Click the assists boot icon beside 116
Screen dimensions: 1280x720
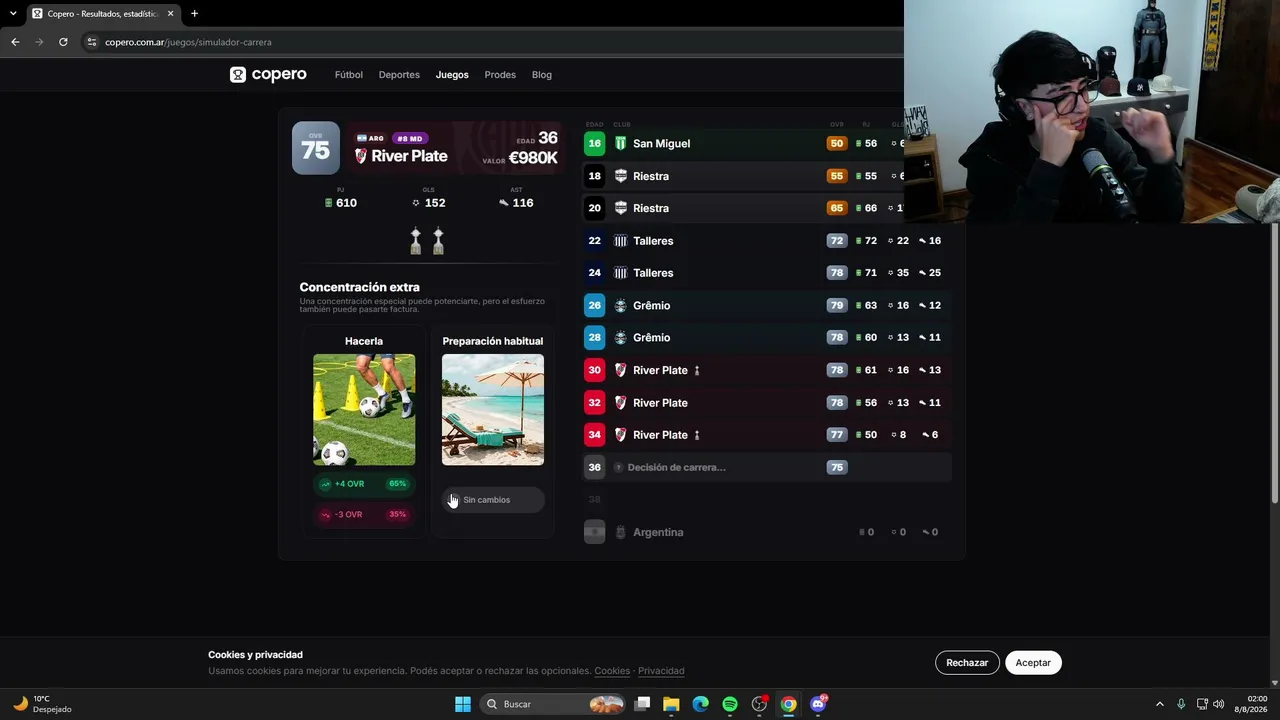point(504,203)
